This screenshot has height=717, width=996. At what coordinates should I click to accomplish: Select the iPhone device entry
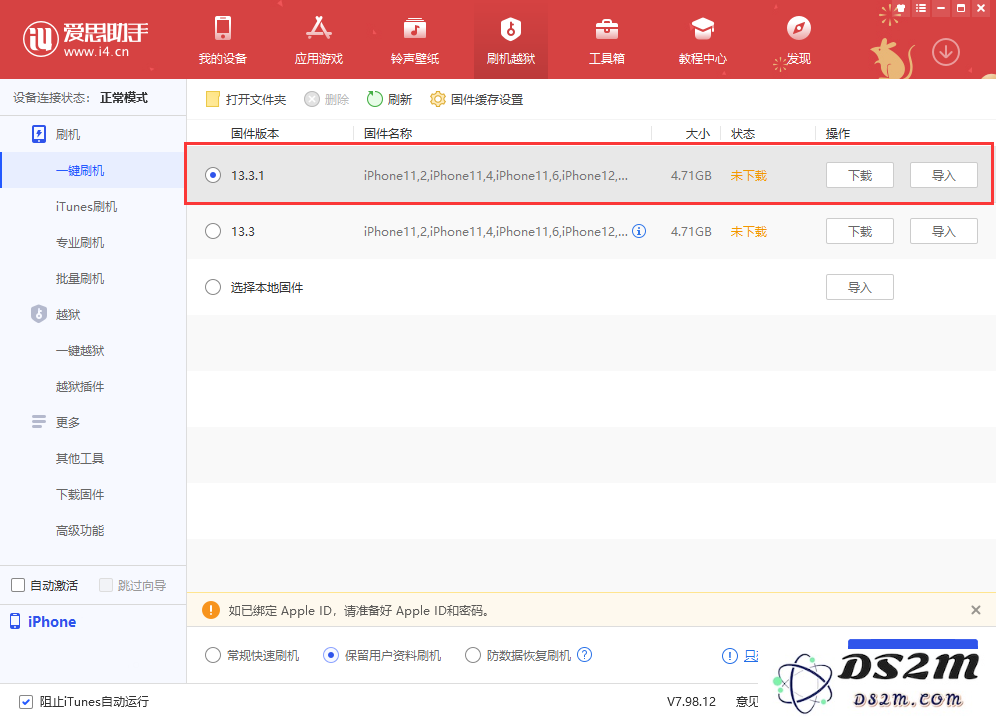pos(43,622)
